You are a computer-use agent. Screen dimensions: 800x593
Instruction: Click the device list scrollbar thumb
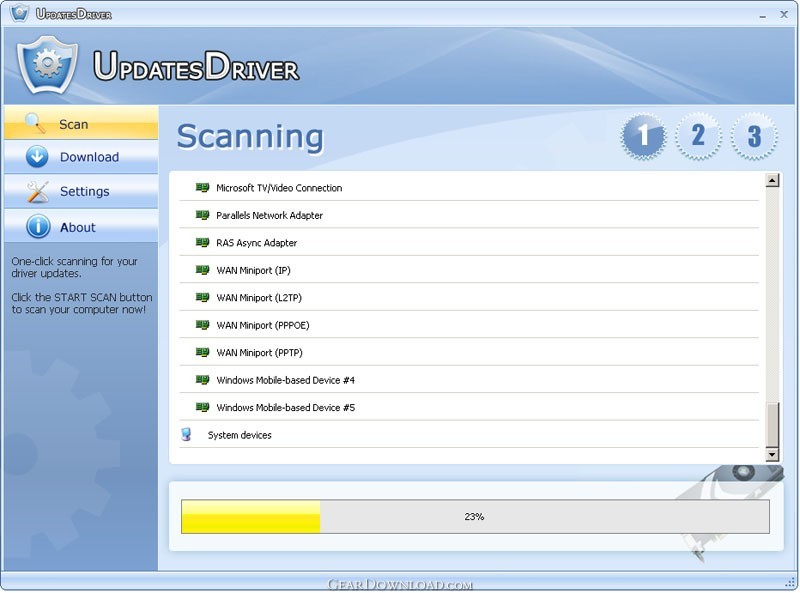tap(772, 425)
